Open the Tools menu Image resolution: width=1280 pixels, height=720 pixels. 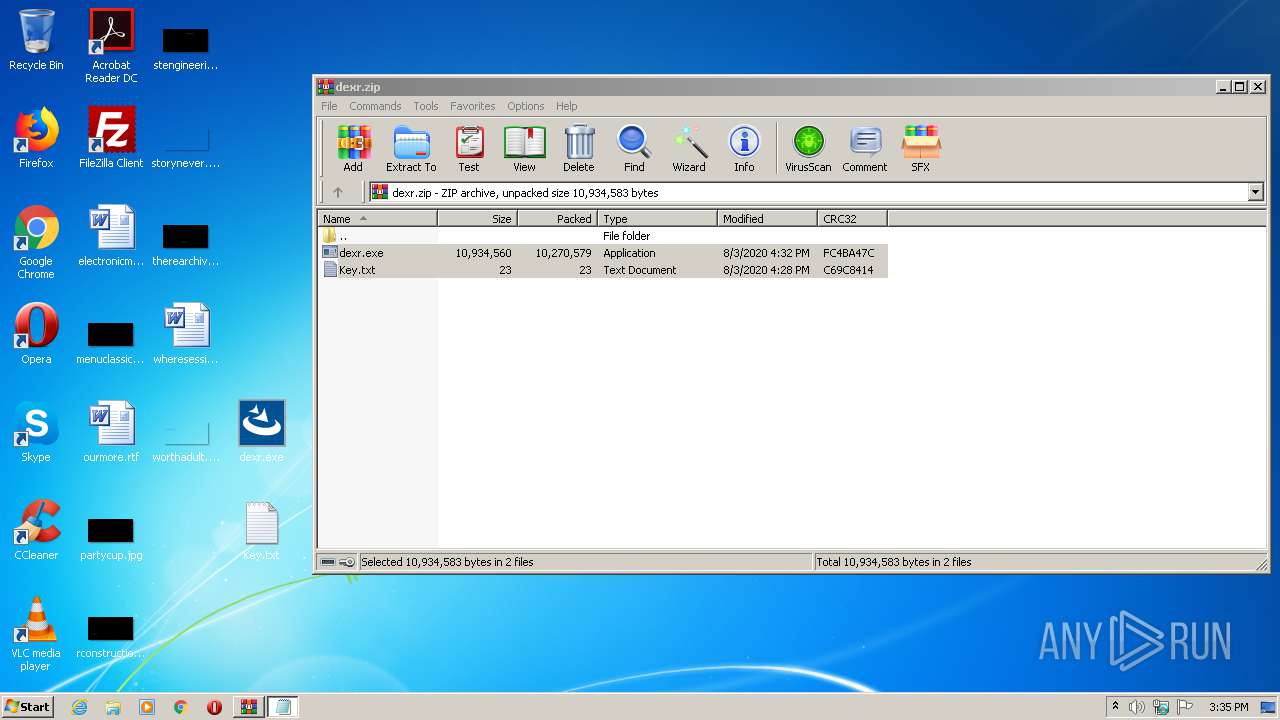click(x=426, y=106)
